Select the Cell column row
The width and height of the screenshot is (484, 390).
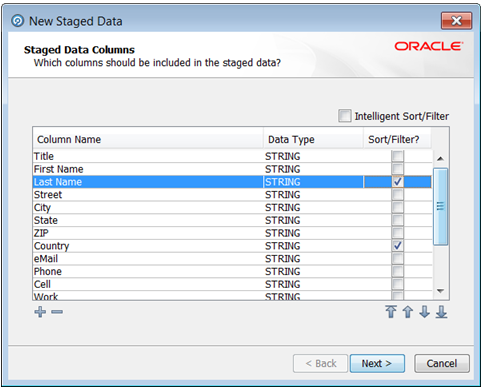click(232, 284)
